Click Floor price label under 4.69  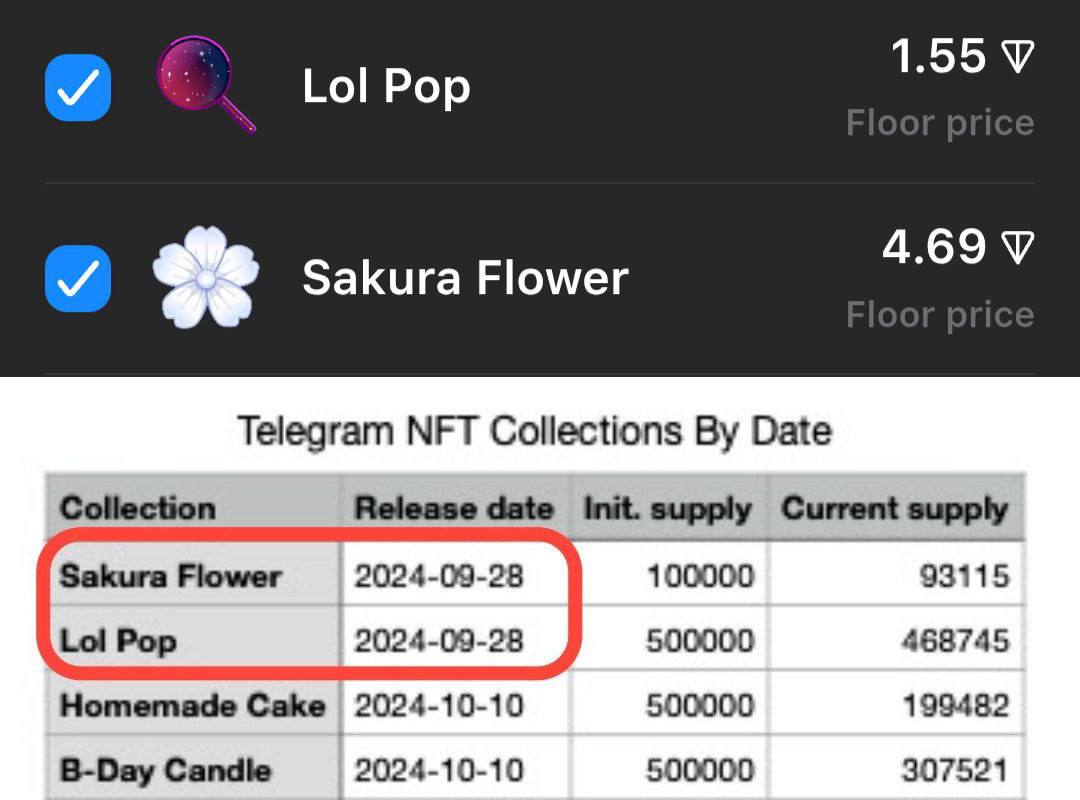pyautogui.click(x=940, y=315)
